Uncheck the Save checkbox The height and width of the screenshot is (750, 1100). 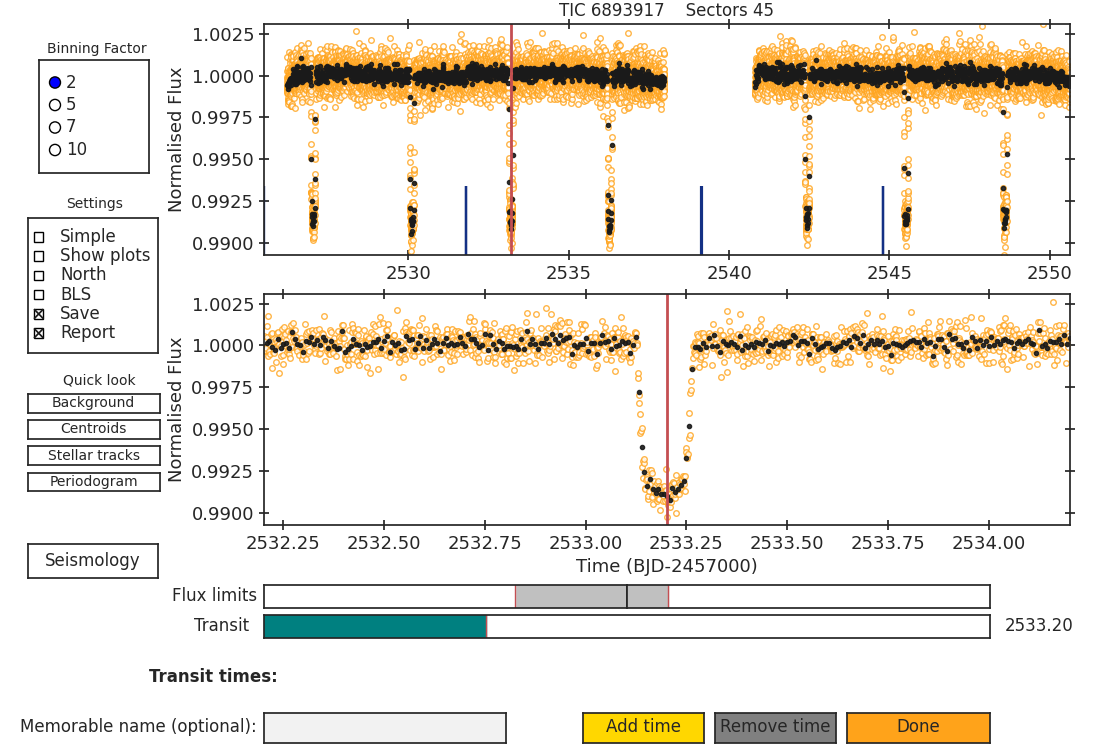pyautogui.click(x=39, y=314)
